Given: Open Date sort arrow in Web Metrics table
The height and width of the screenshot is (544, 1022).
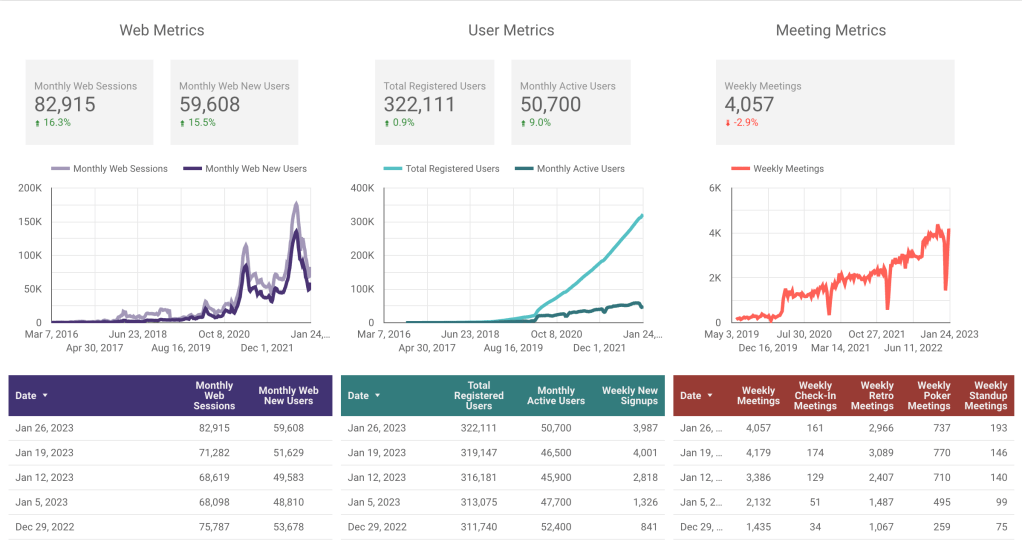Looking at the screenshot, I should [45, 396].
